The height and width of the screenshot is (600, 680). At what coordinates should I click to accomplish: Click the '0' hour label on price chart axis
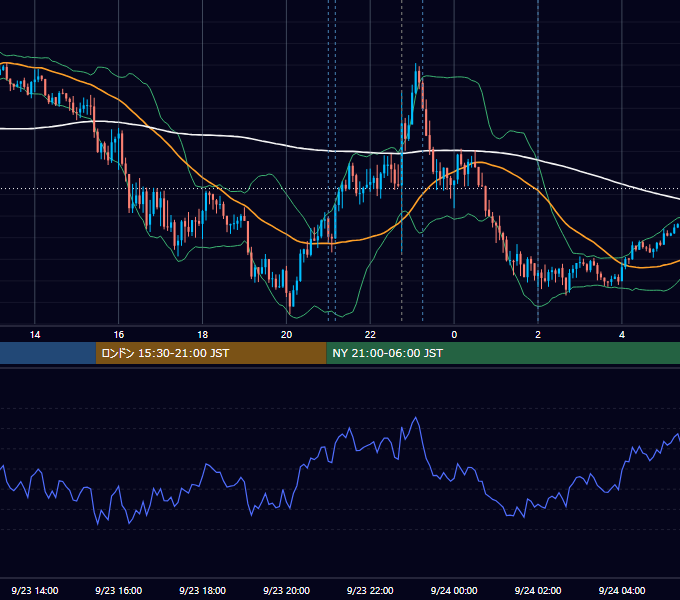[x=454, y=335]
